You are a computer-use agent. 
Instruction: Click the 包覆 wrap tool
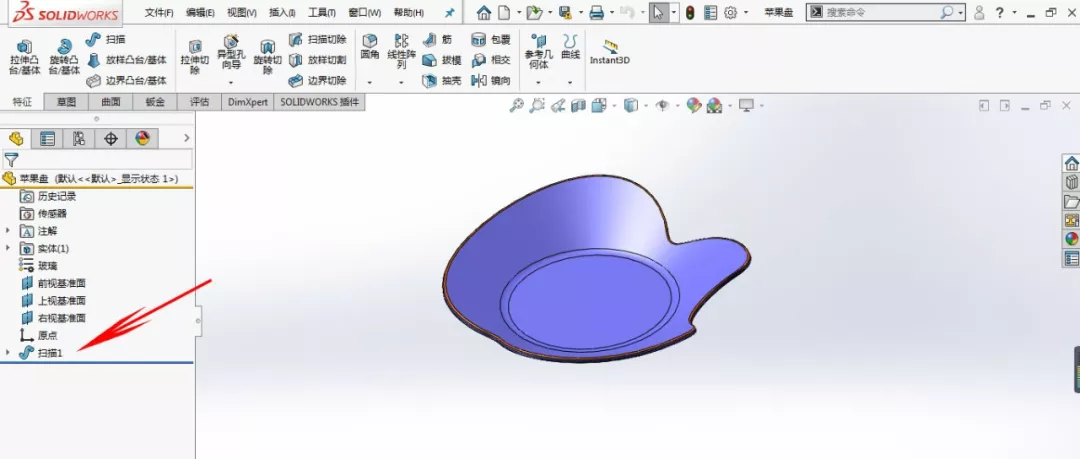[x=491, y=39]
